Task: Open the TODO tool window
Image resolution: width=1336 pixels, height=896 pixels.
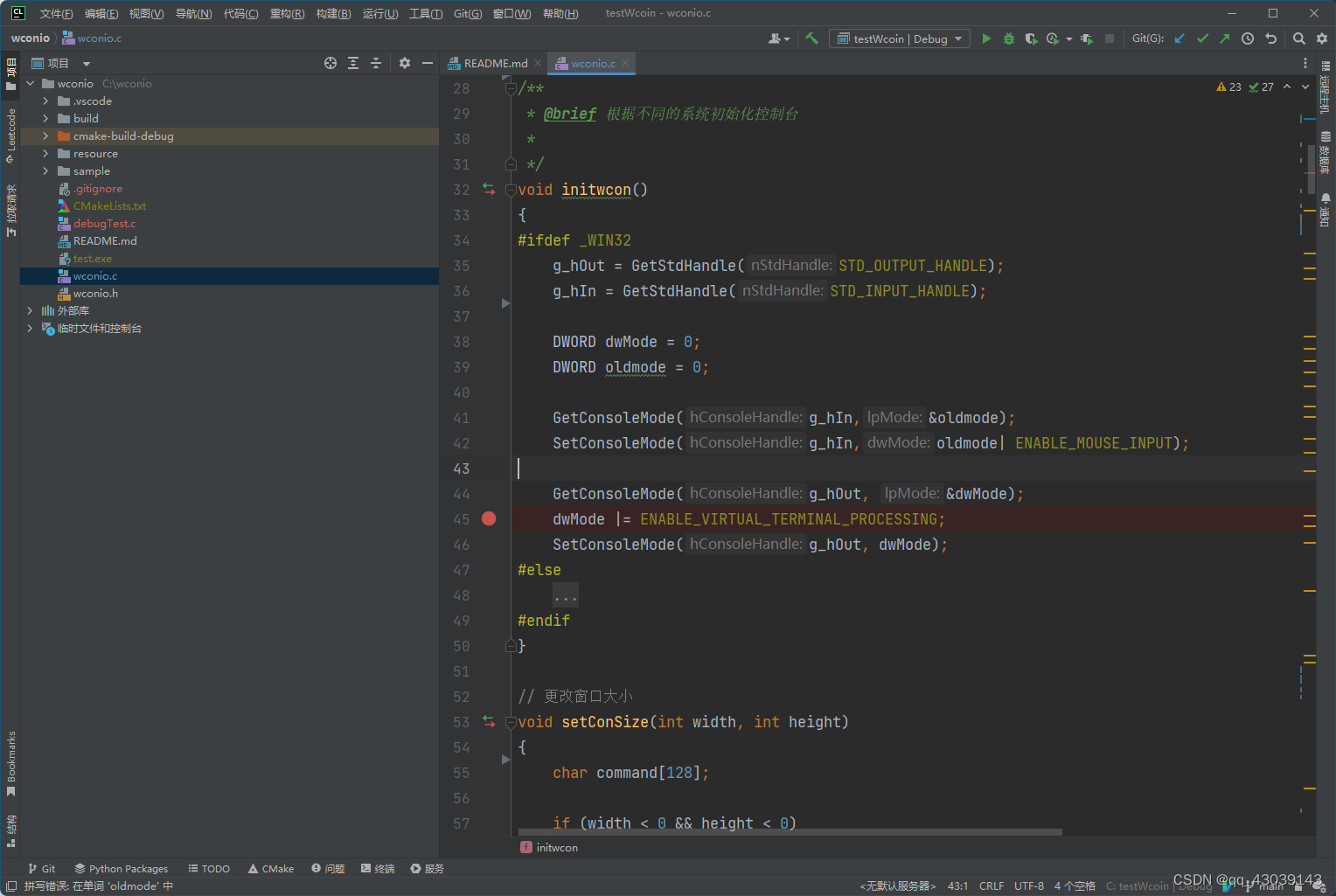Action: [x=209, y=869]
